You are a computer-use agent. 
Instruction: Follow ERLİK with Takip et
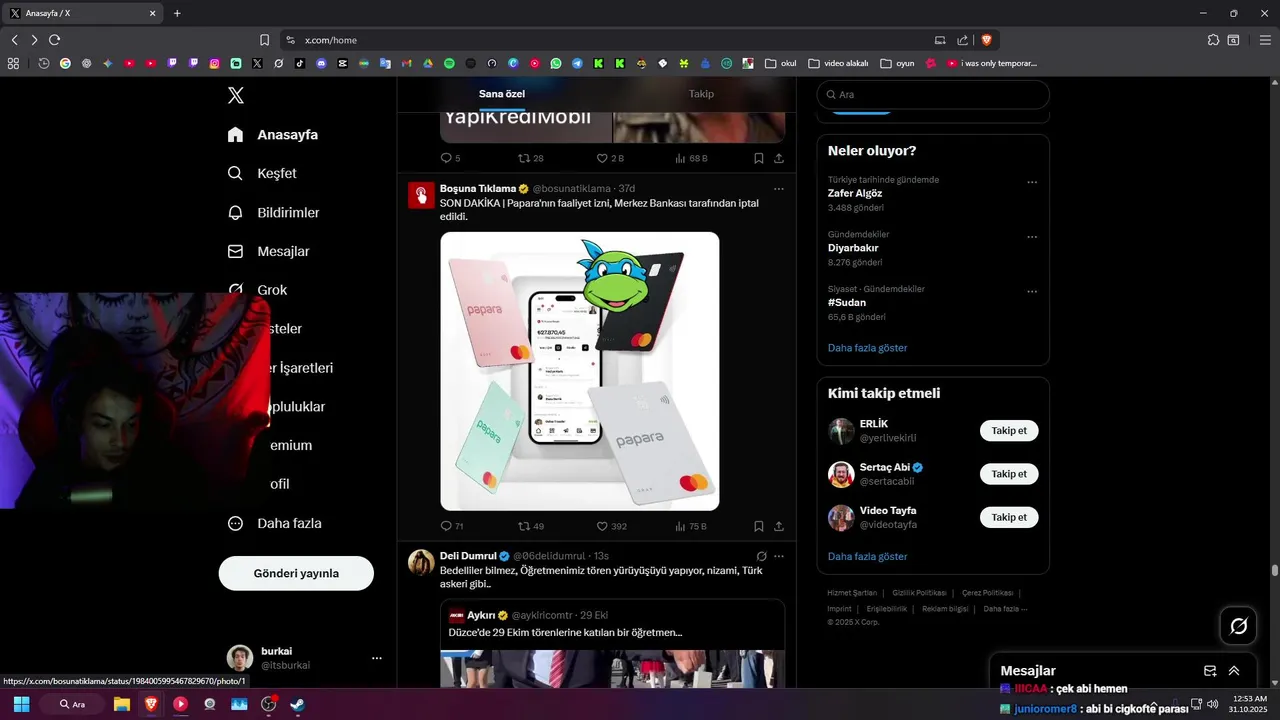click(x=1009, y=431)
